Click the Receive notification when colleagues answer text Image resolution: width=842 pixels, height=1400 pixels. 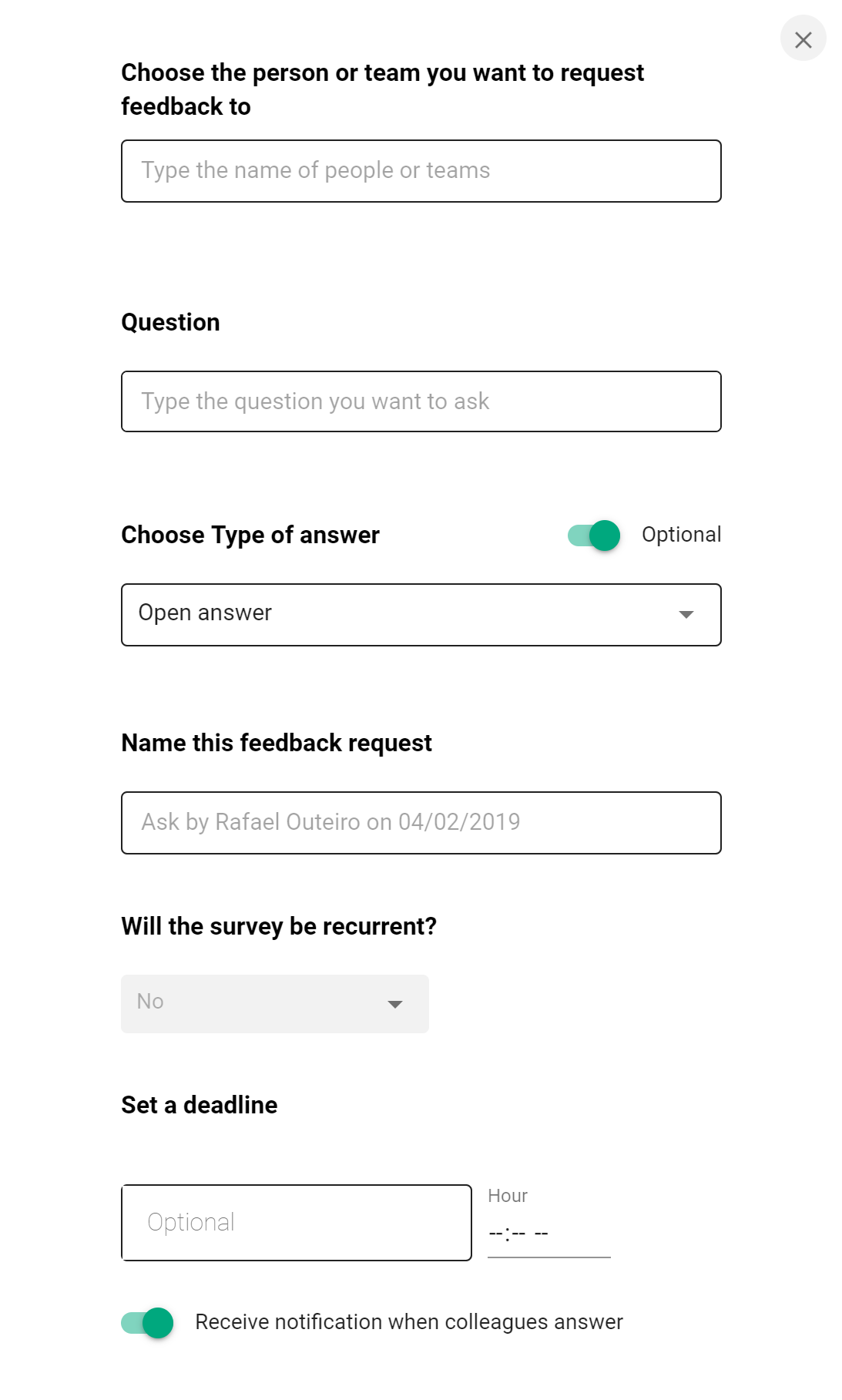click(409, 1322)
